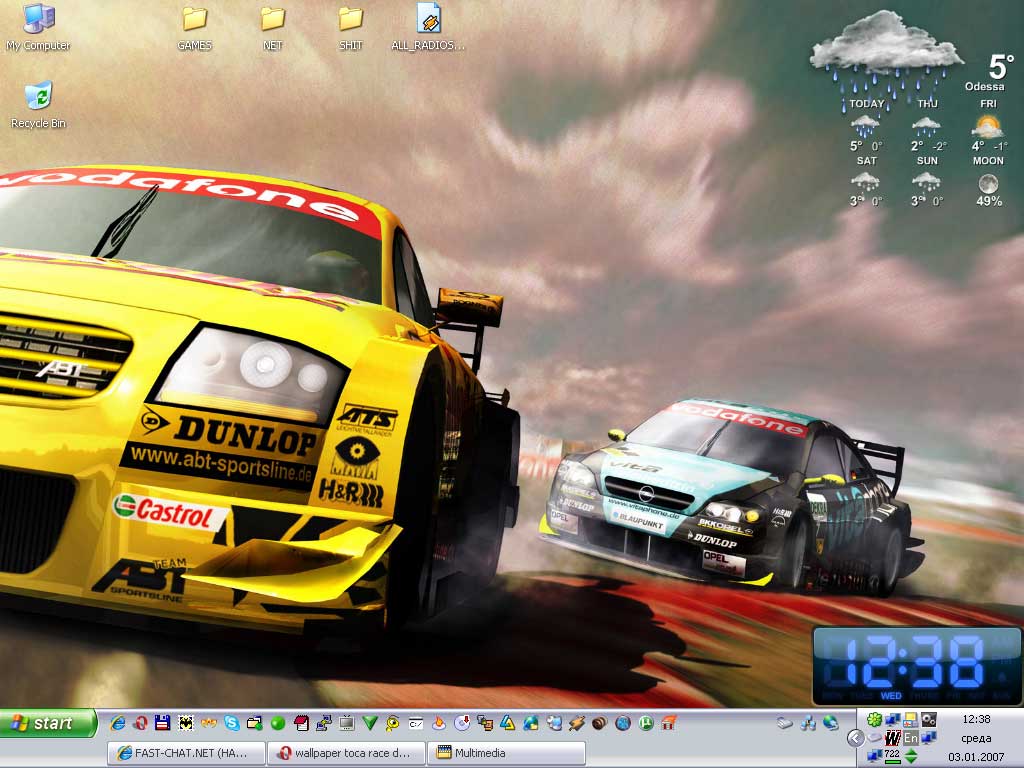
Task: Click the flame disc-burning Quick Launch icon
Action: click(x=439, y=723)
